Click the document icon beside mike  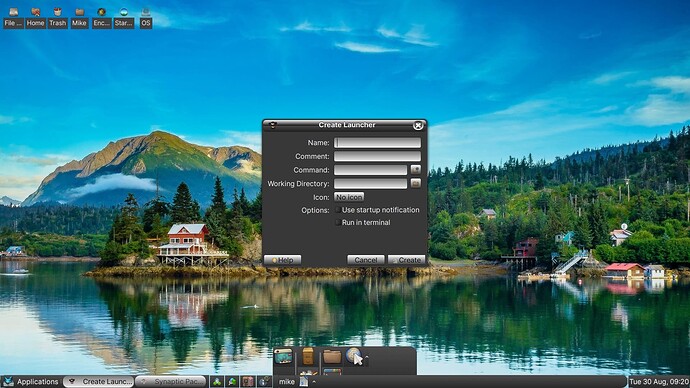pos(304,381)
